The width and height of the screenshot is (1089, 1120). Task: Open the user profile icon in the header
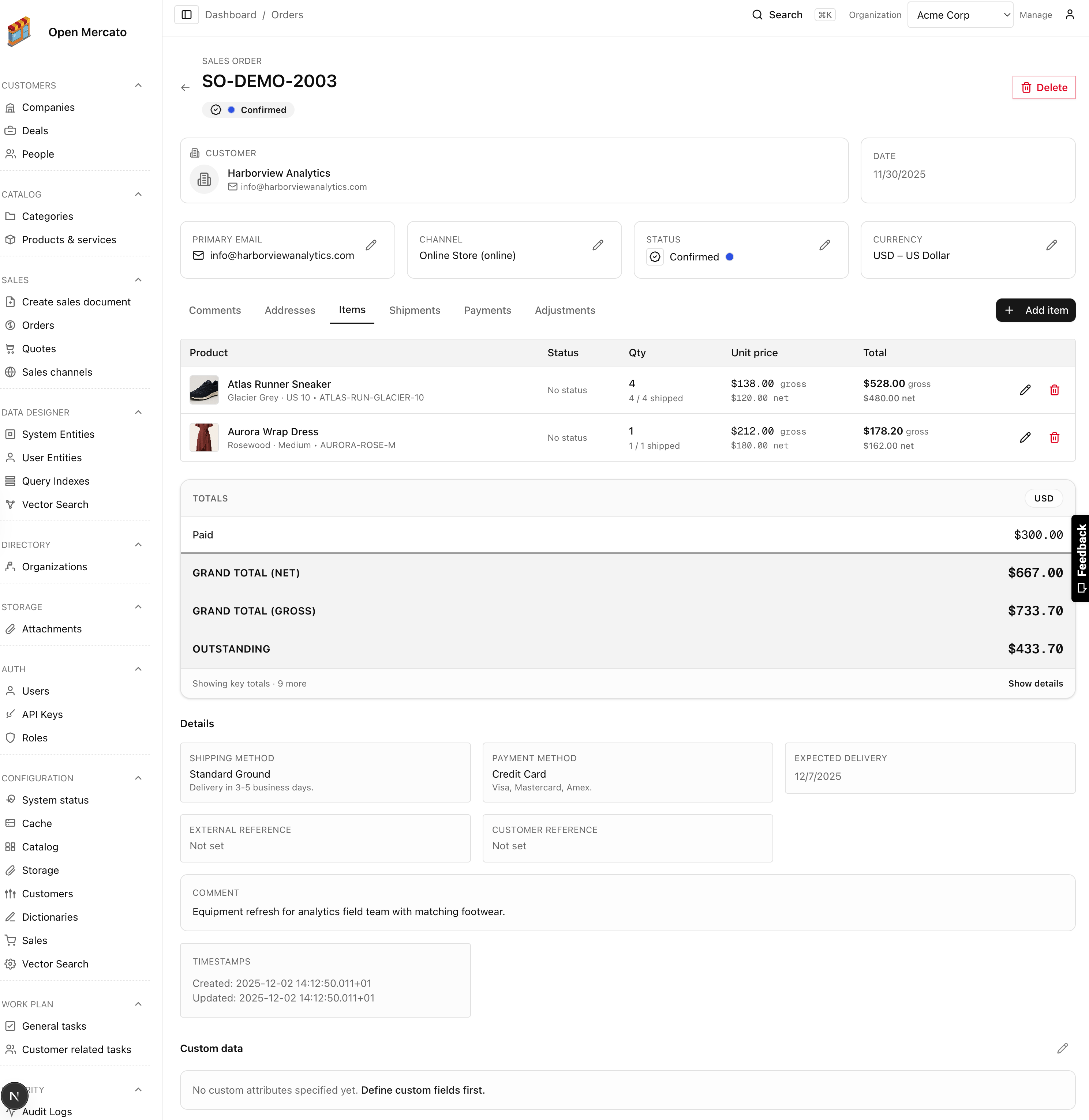pyautogui.click(x=1070, y=15)
